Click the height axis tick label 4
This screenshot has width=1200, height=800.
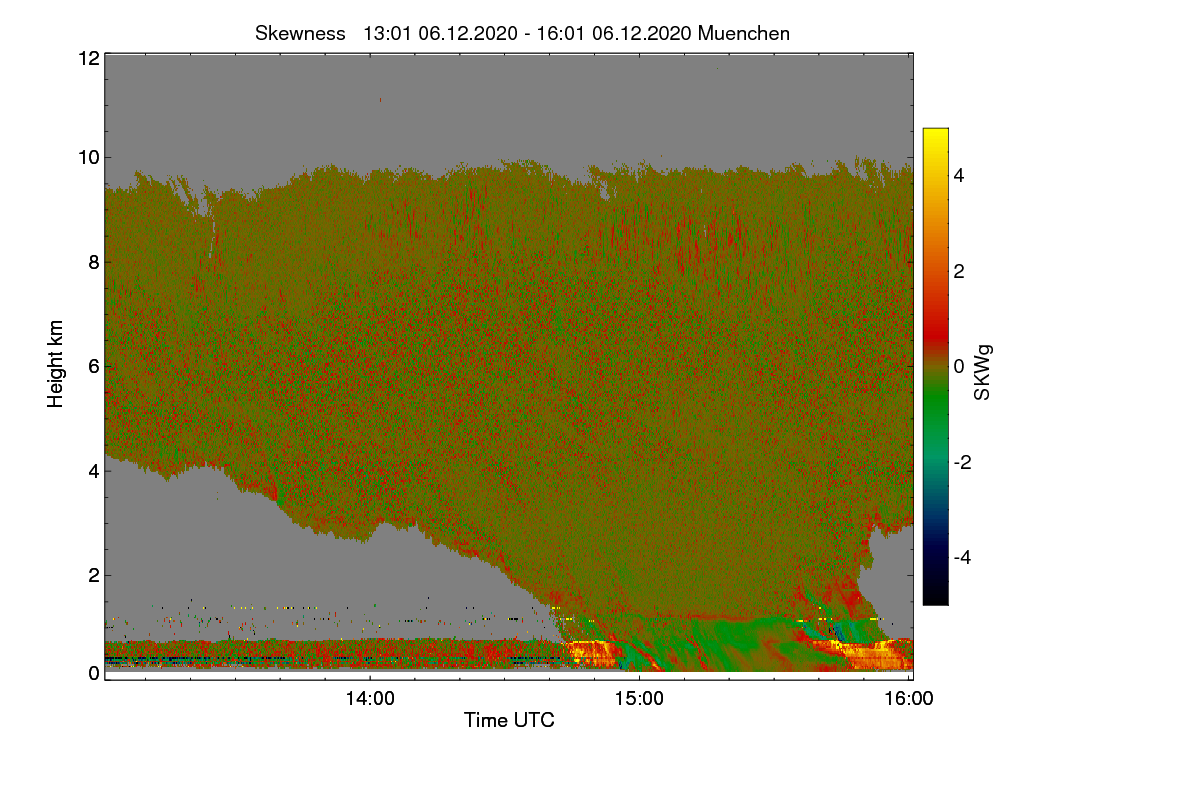[94, 470]
